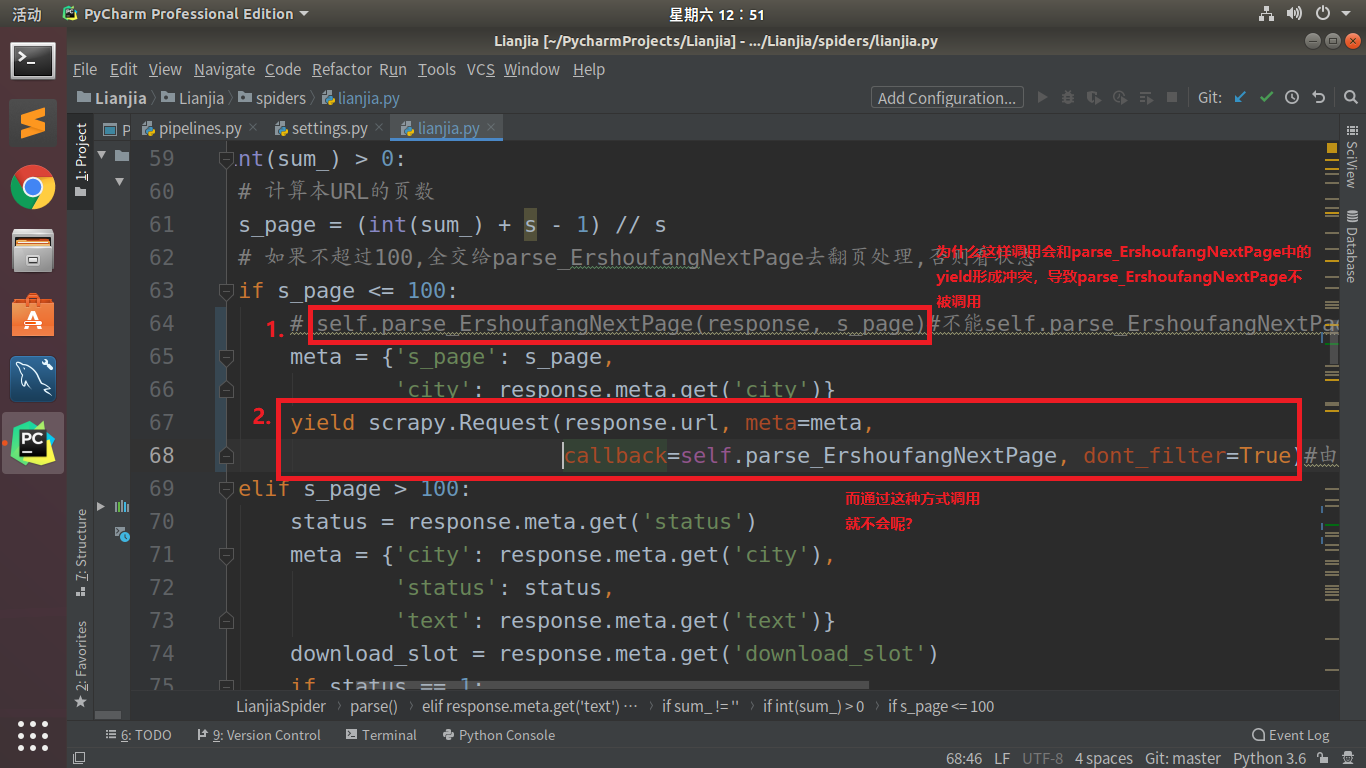Click LianjiaSpider in code breadcrumb bar
This screenshot has height=768, width=1366.
(x=281, y=706)
